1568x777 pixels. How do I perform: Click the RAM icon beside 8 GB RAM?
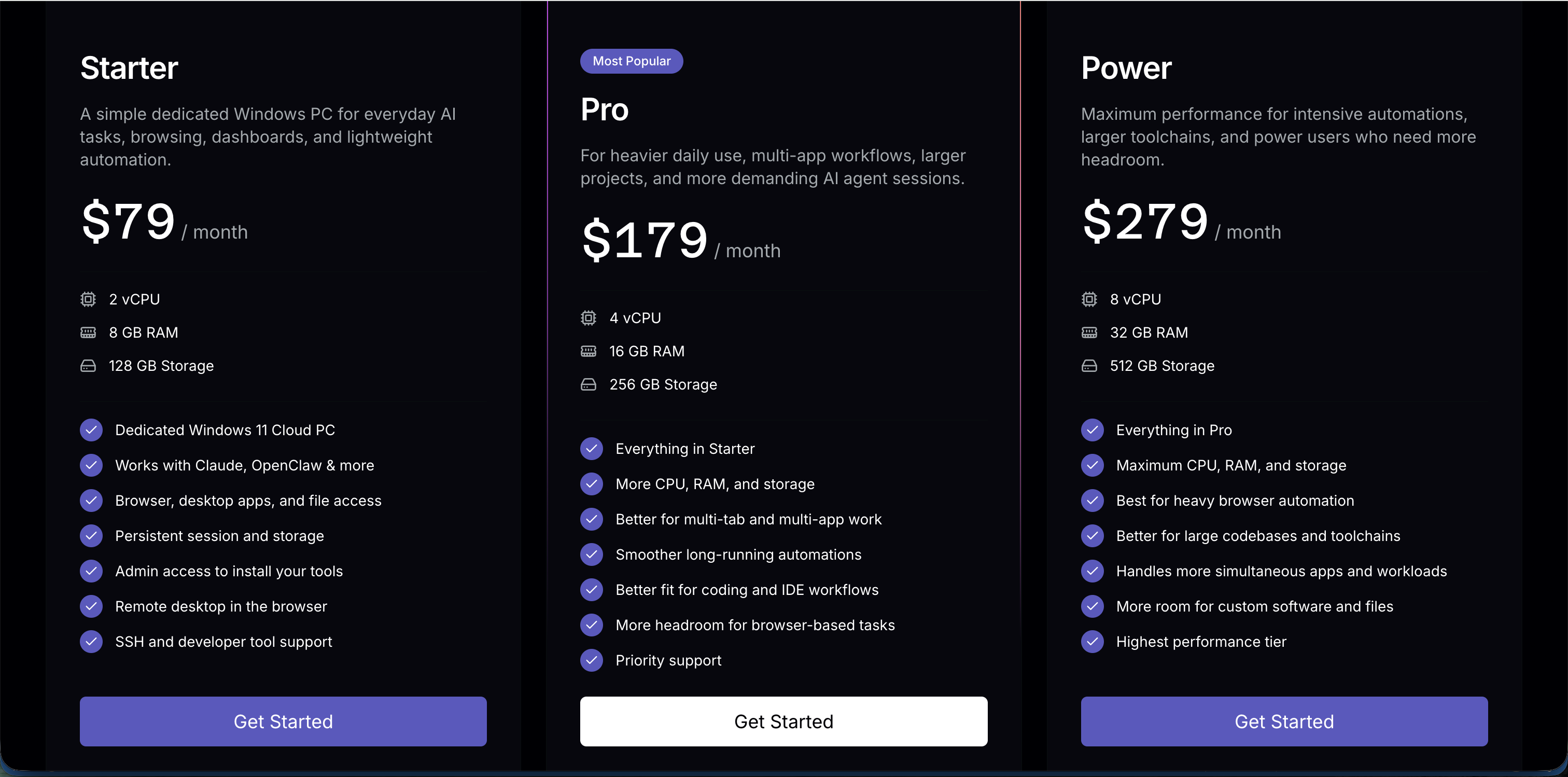[88, 332]
